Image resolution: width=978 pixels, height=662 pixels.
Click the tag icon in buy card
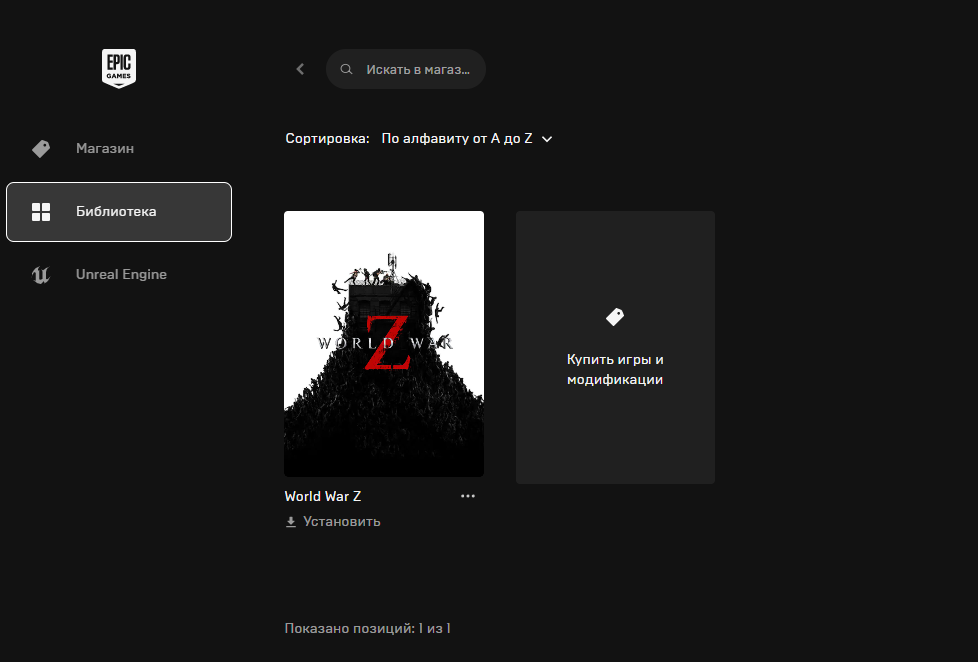tap(615, 317)
